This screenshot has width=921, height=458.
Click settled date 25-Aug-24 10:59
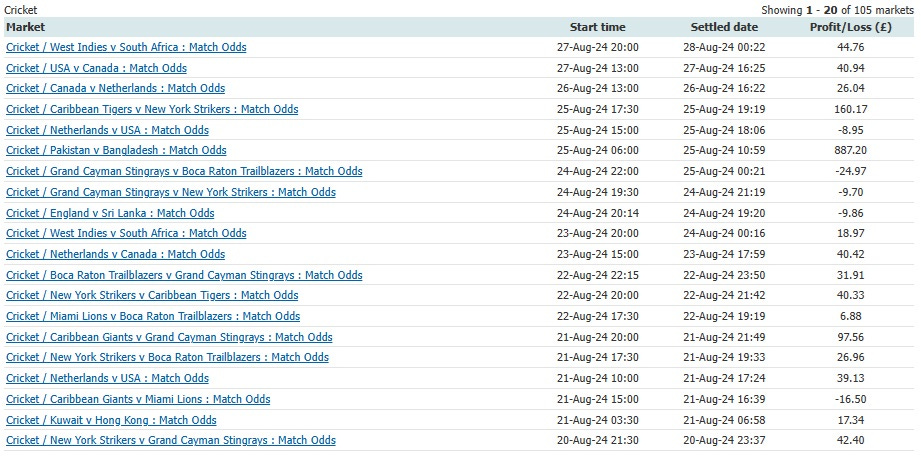(x=724, y=150)
